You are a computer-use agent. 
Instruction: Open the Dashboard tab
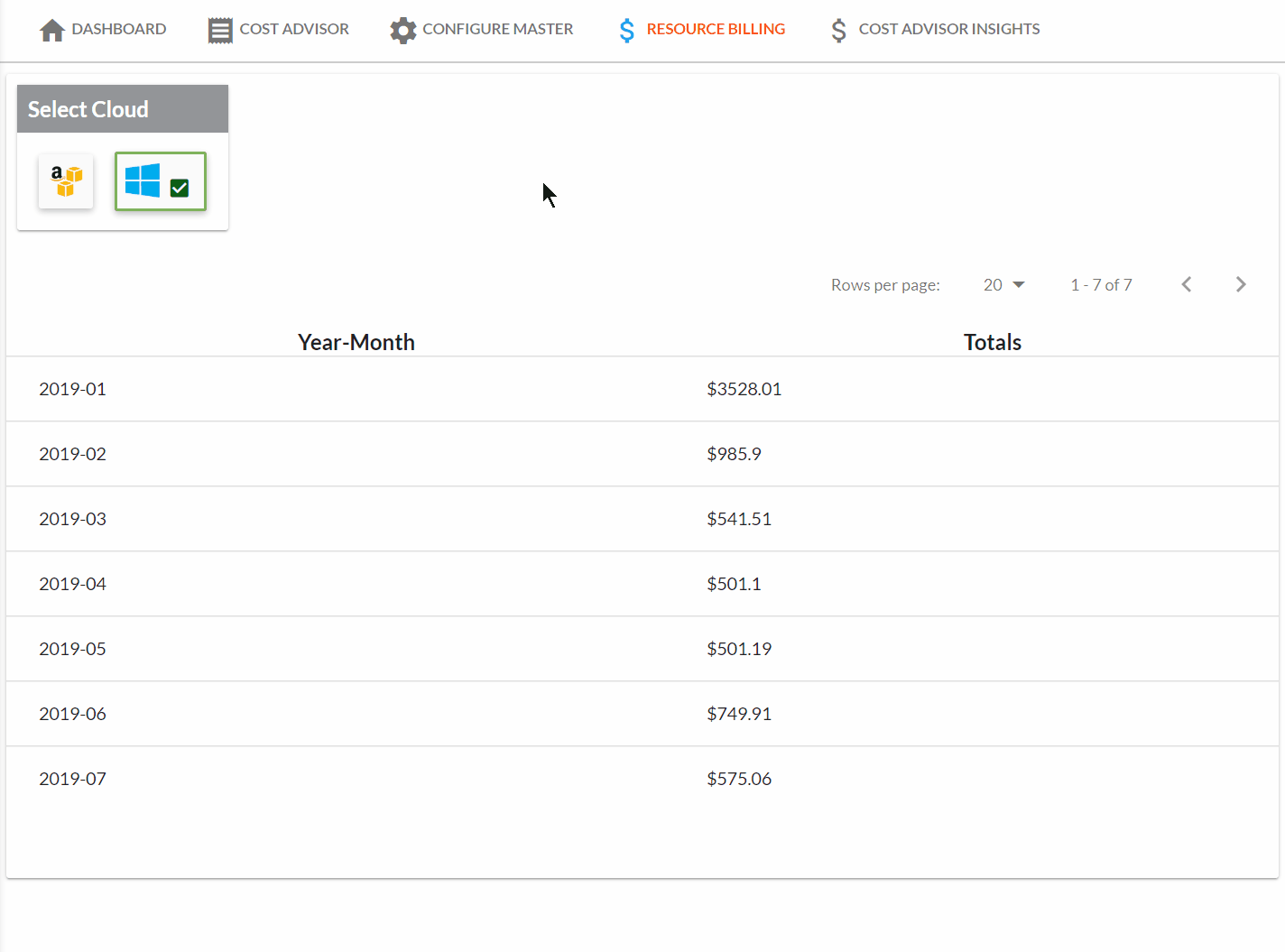pyautogui.click(x=103, y=30)
